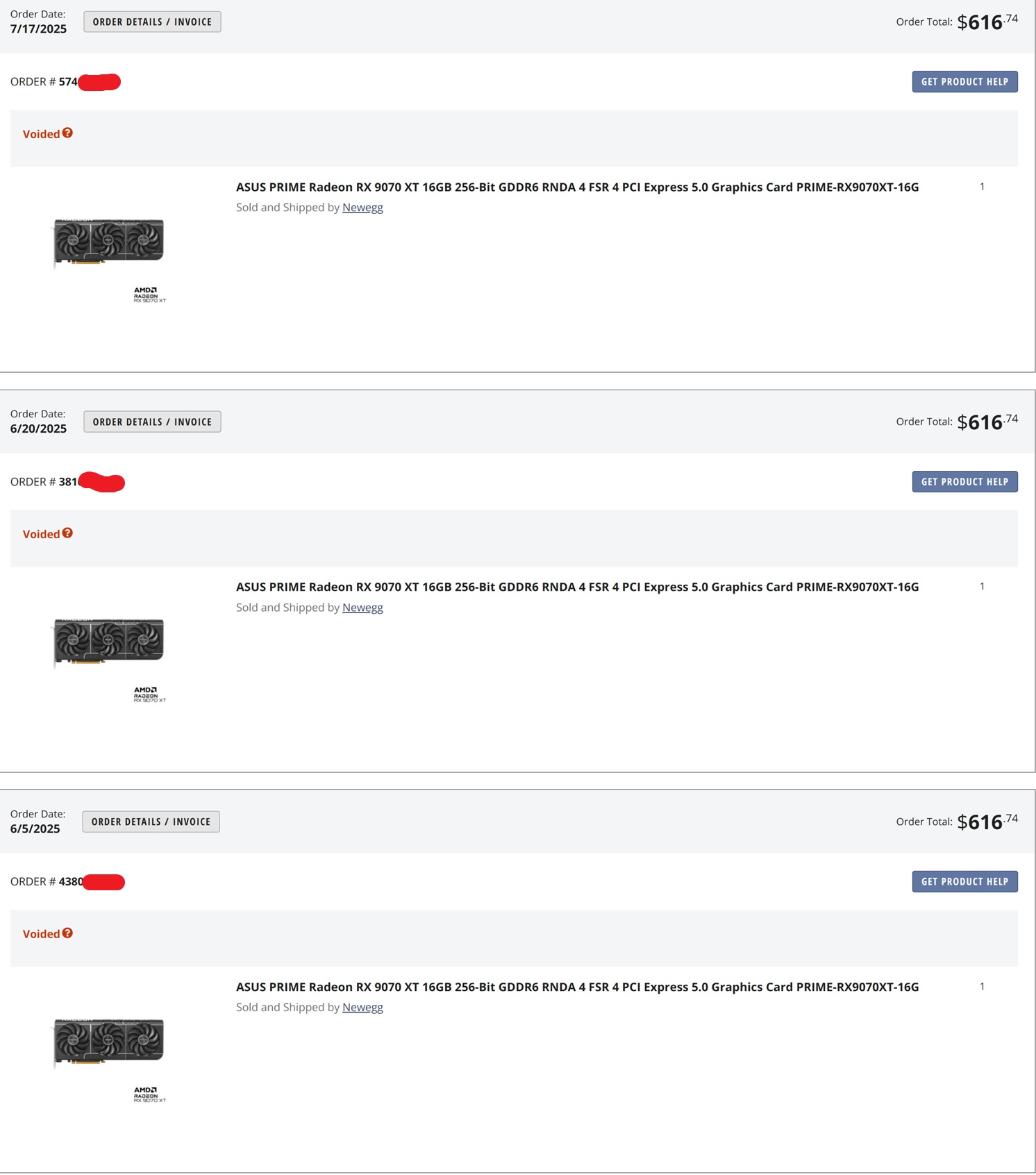
Task: Open Newegg seller link in 7/17/2025 order
Action: click(x=362, y=208)
